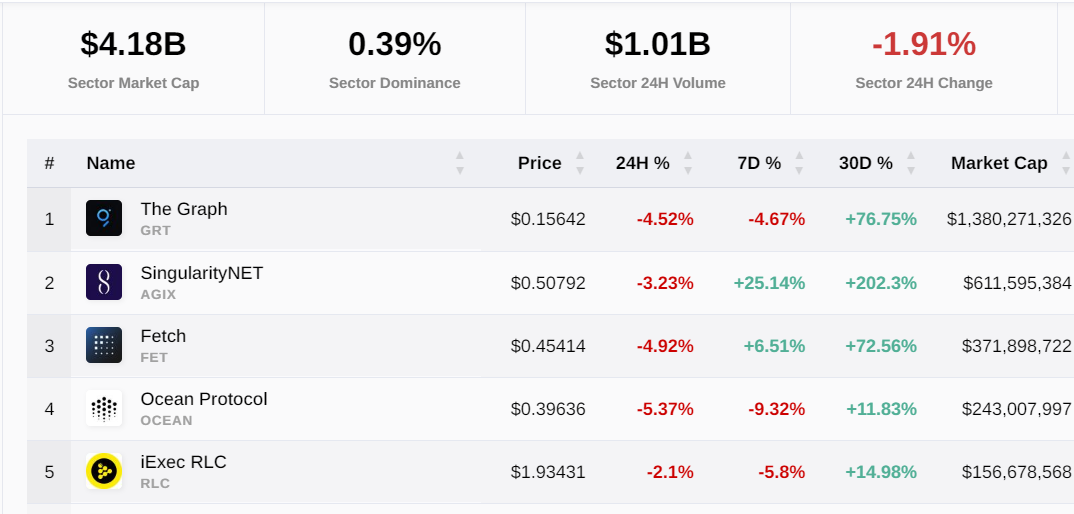Open The Graph coin logo
Image resolution: width=1074 pixels, height=514 pixels.
(104, 218)
